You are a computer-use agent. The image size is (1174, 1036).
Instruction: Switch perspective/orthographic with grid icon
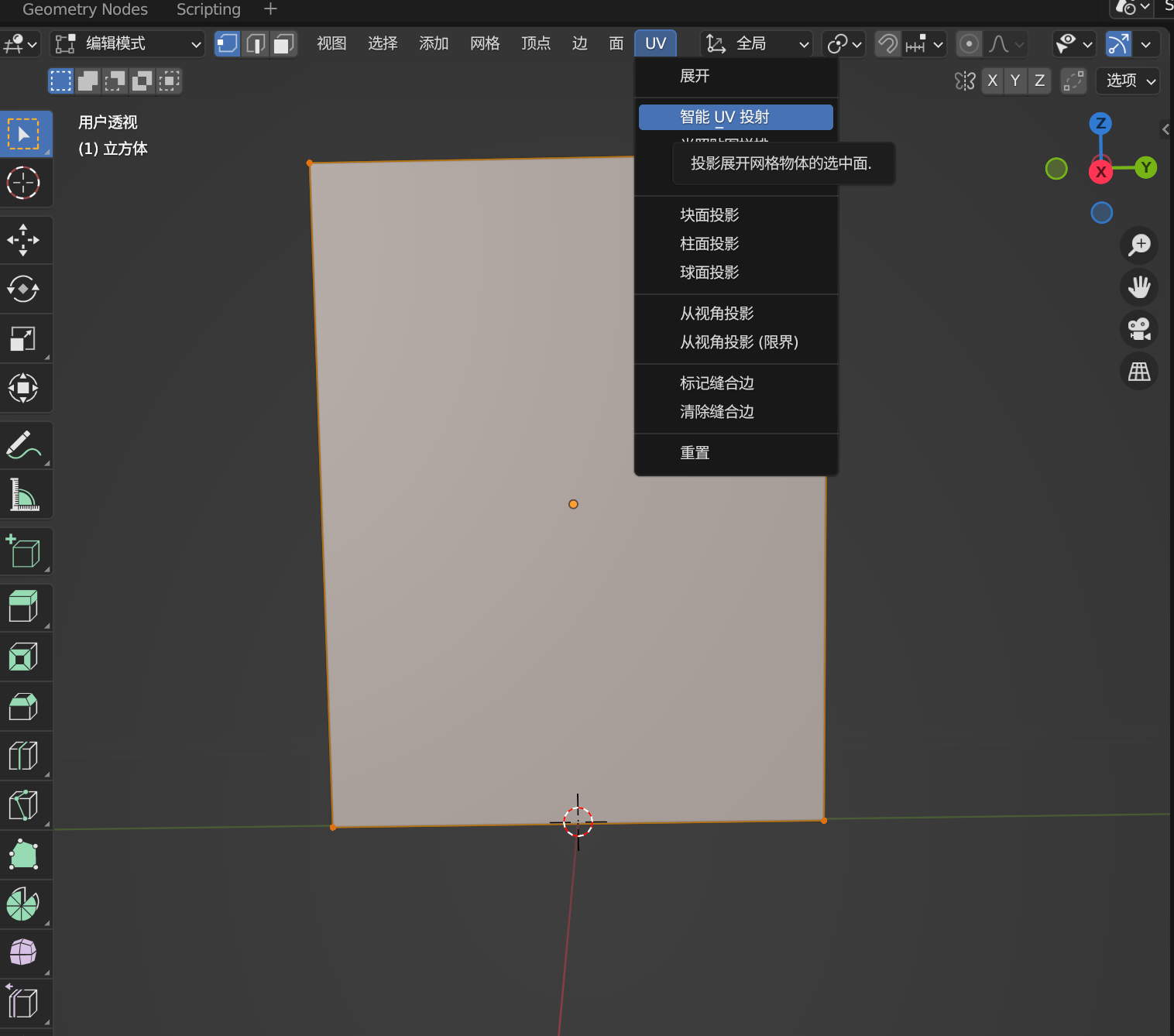pyautogui.click(x=1139, y=372)
